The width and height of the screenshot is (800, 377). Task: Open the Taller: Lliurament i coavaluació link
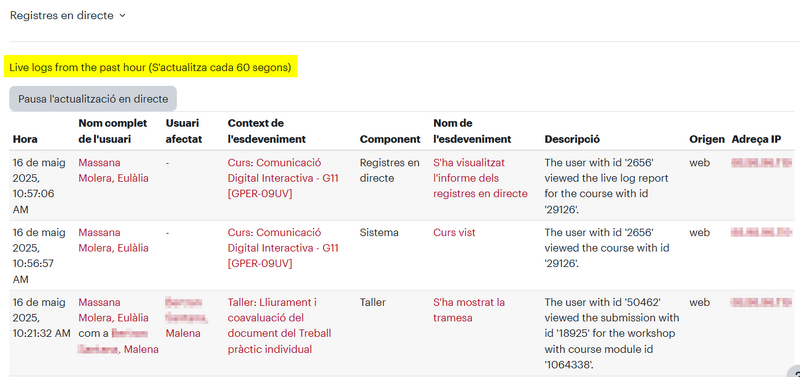coord(279,326)
